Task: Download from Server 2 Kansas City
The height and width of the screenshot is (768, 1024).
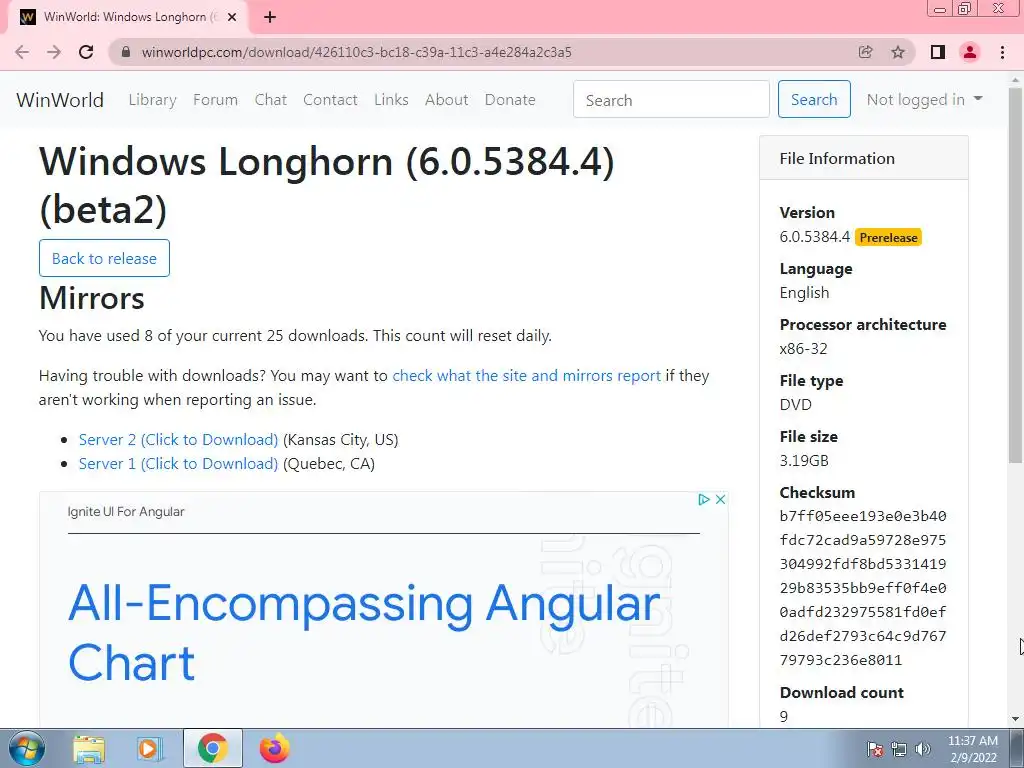Action: pos(178,440)
